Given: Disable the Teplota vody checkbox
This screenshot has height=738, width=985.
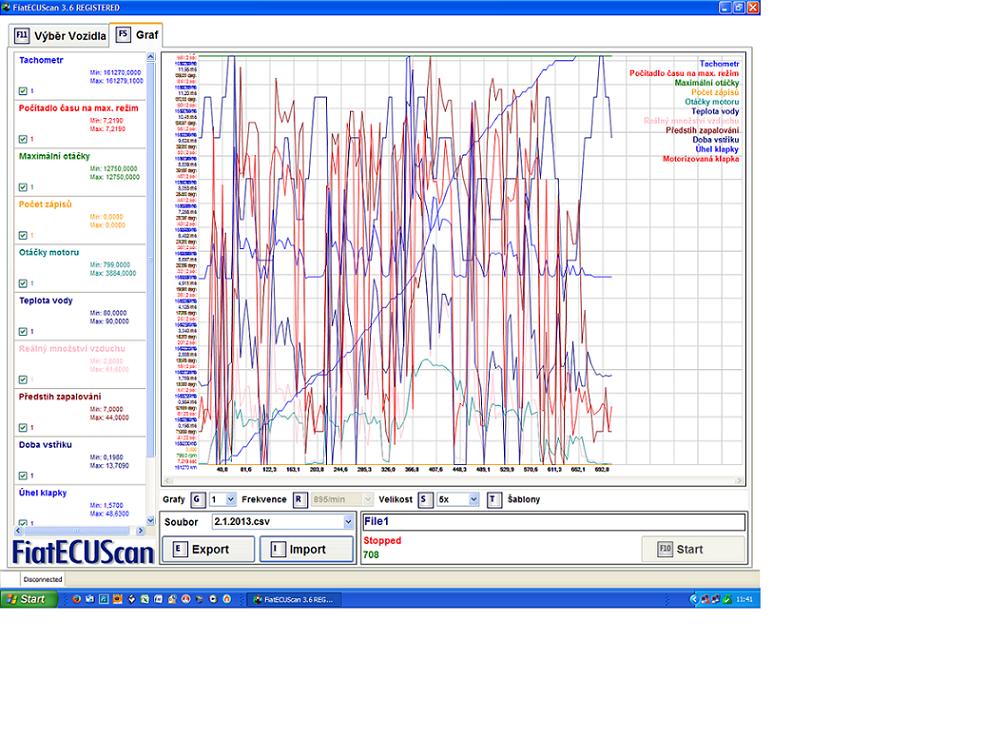Looking at the screenshot, I should click(x=23, y=331).
